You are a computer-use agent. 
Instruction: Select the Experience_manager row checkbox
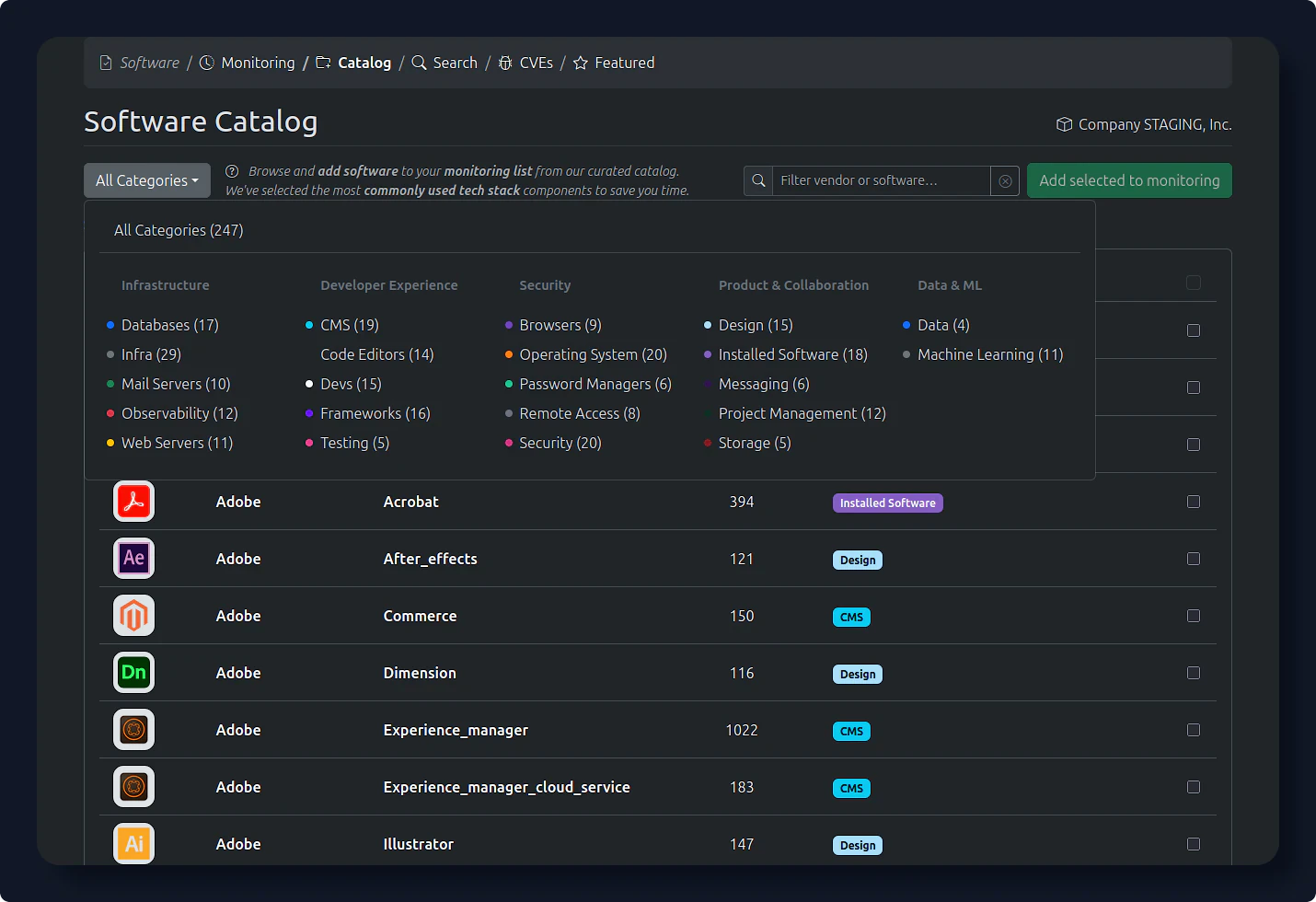coord(1194,730)
